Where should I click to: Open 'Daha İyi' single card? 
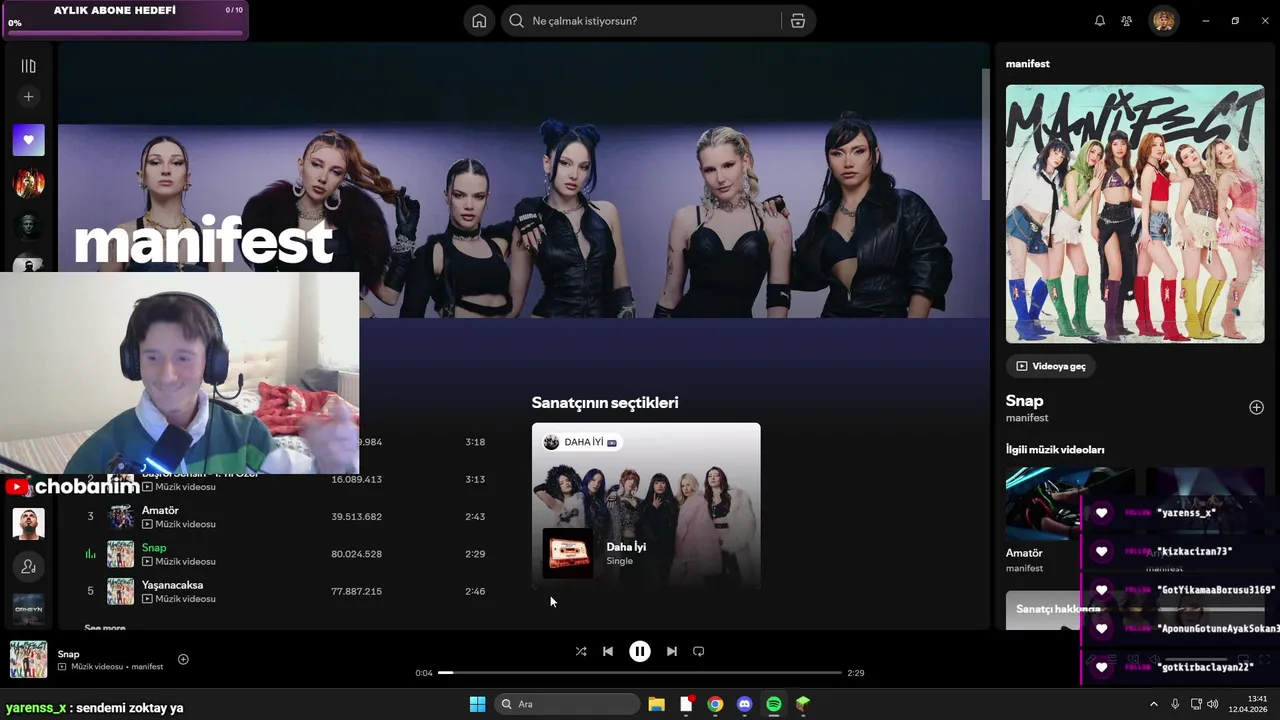[x=646, y=505]
